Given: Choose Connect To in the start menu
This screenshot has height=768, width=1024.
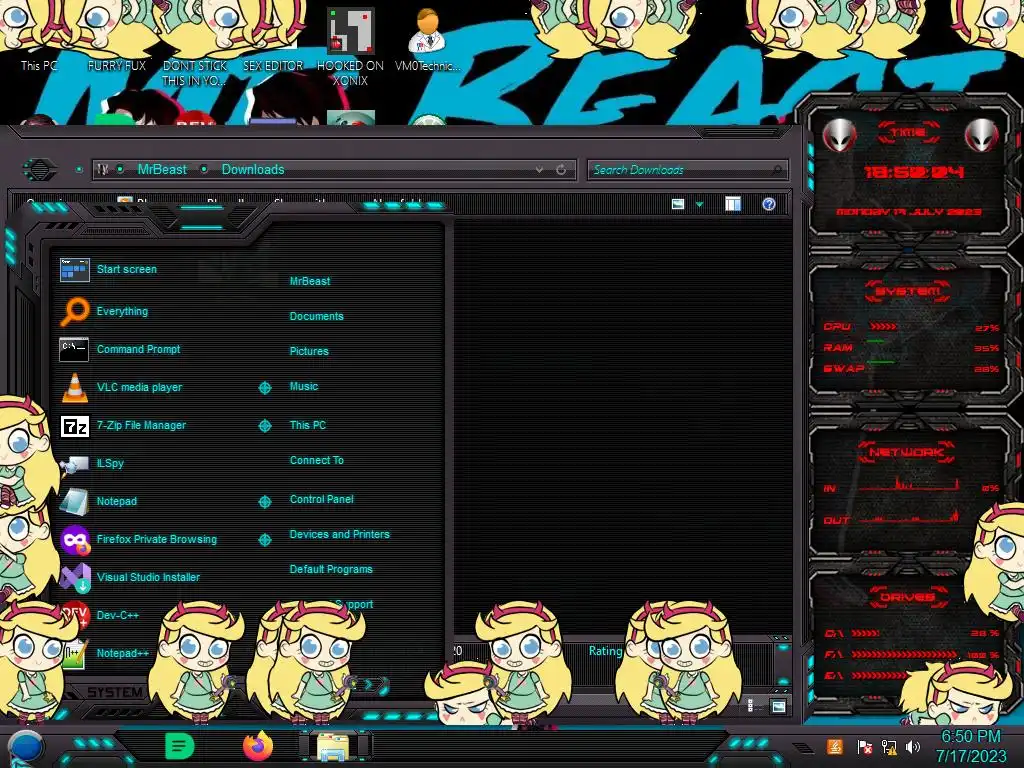Looking at the screenshot, I should (x=316, y=460).
